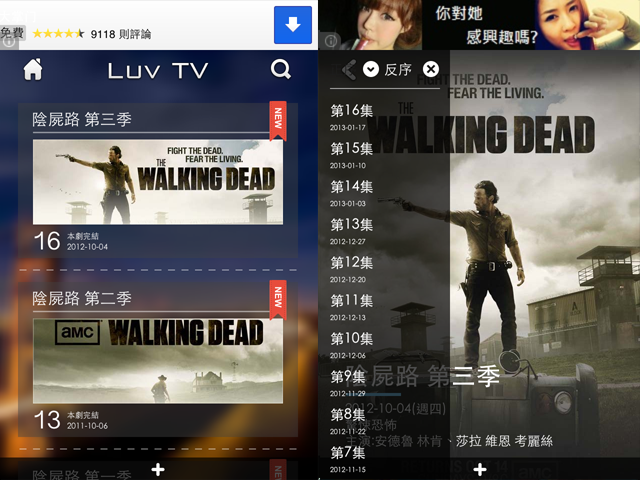Play episode 第14集
Screen dimensions: 640x480
point(351,187)
